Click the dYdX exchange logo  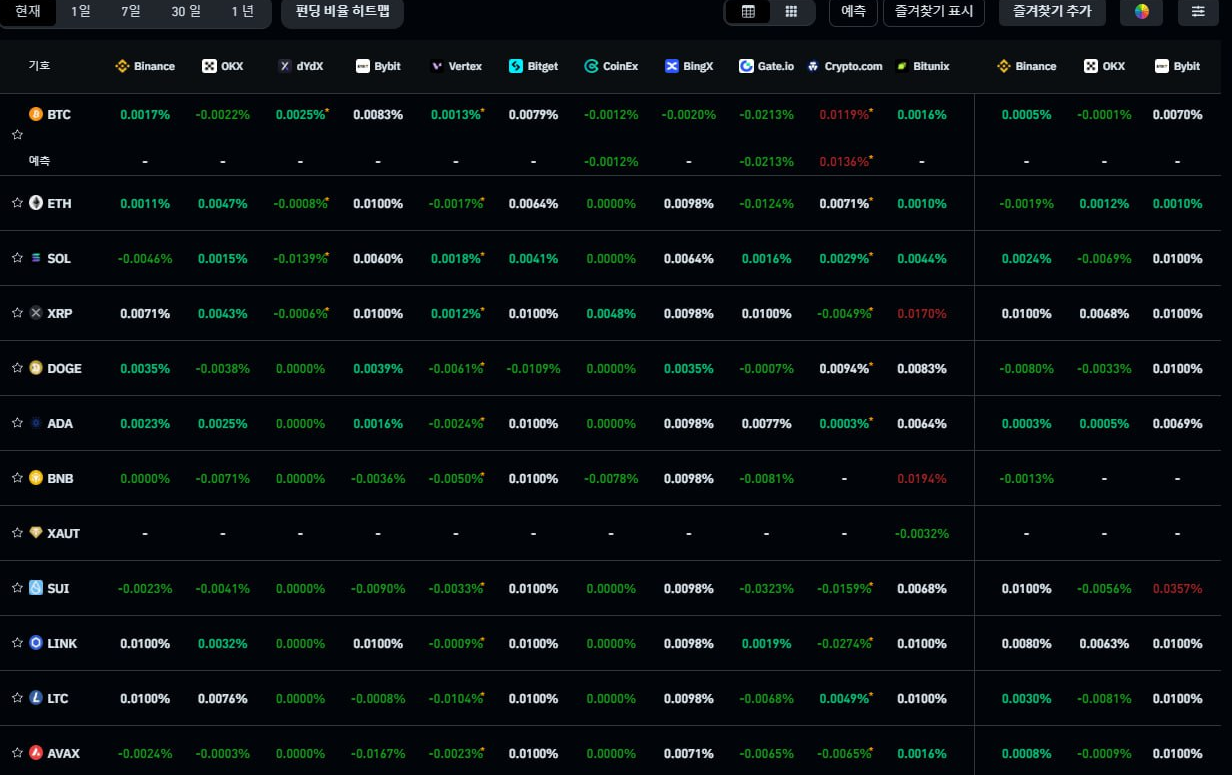coord(285,66)
